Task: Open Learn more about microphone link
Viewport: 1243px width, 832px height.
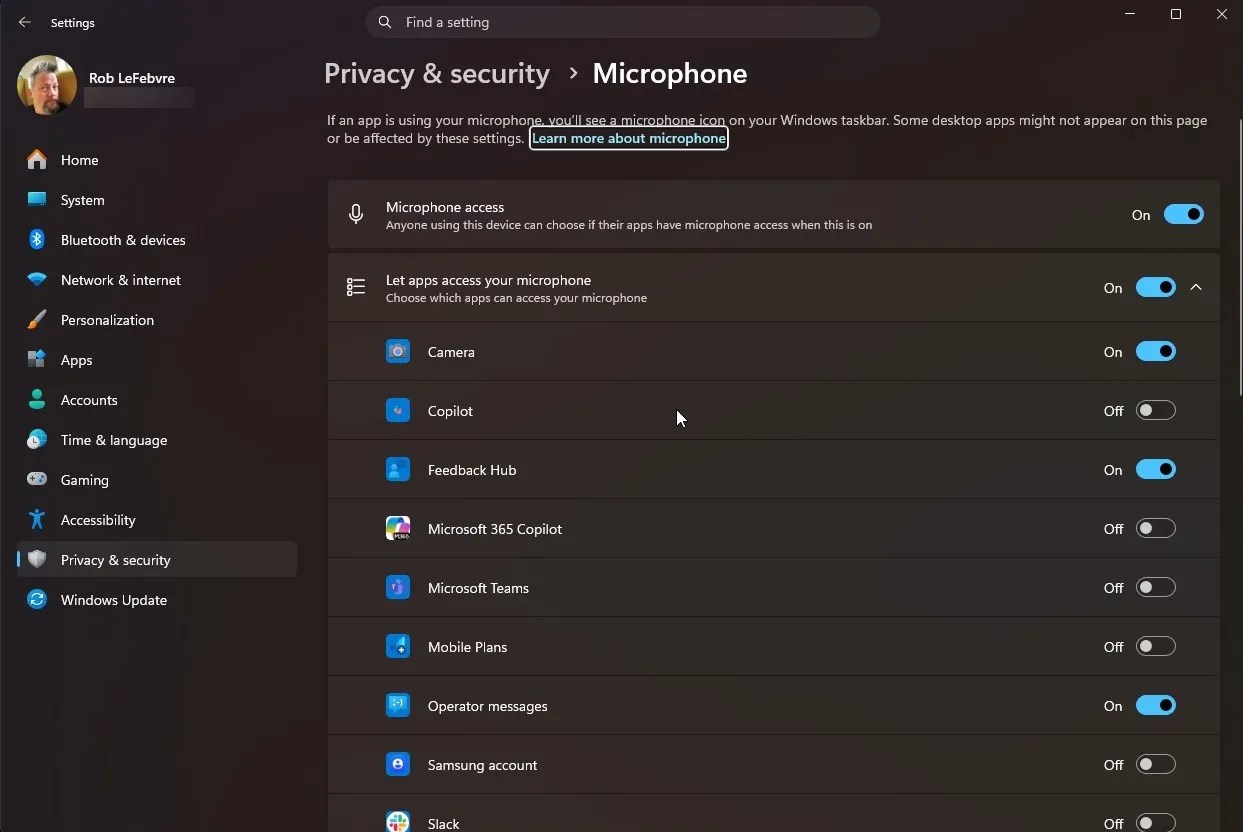Action: coord(629,138)
